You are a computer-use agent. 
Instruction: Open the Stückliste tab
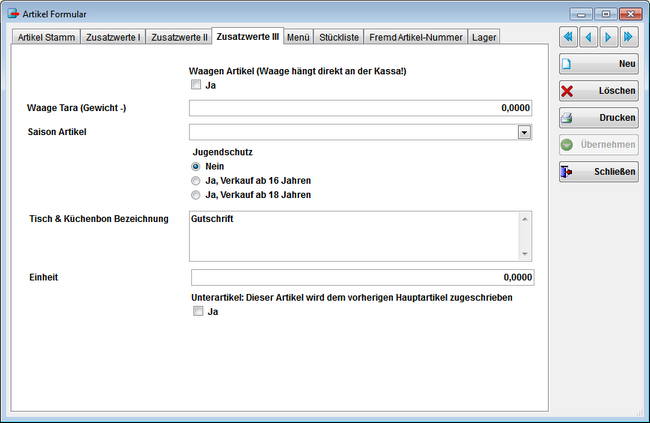pyautogui.click(x=339, y=37)
